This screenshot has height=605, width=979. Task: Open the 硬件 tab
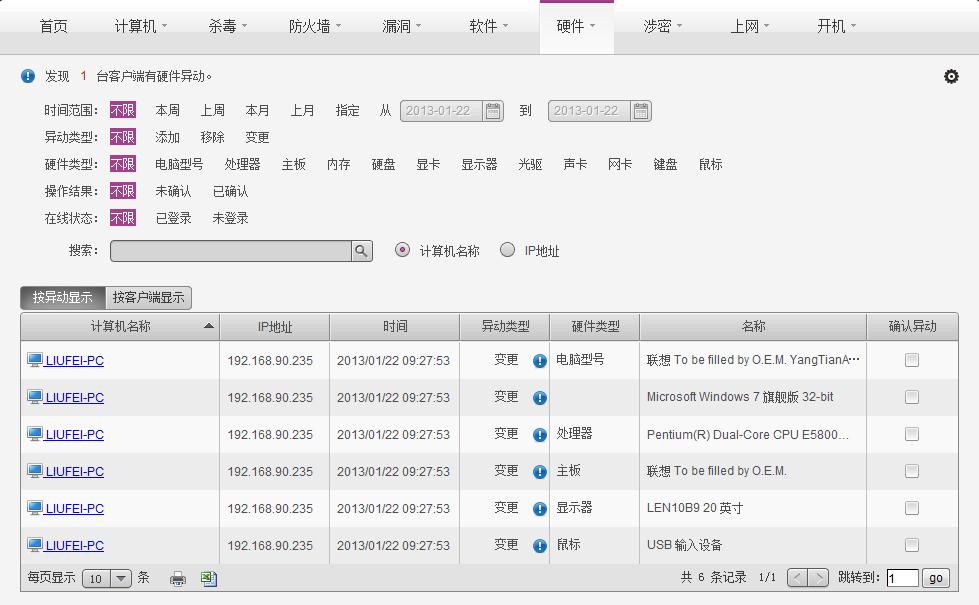576,26
